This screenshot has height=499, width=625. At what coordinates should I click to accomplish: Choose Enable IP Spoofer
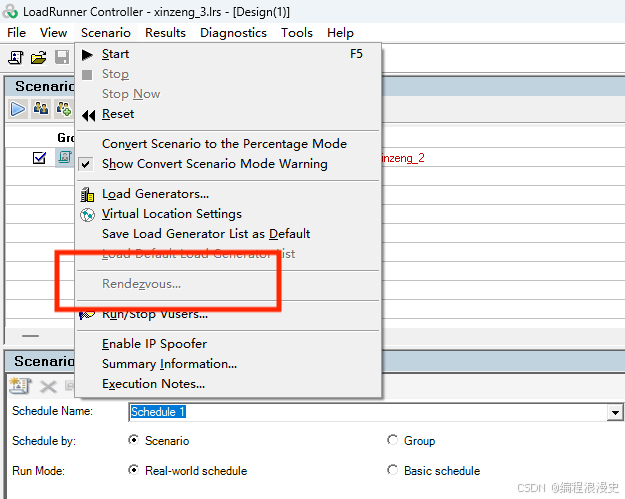coord(228,344)
